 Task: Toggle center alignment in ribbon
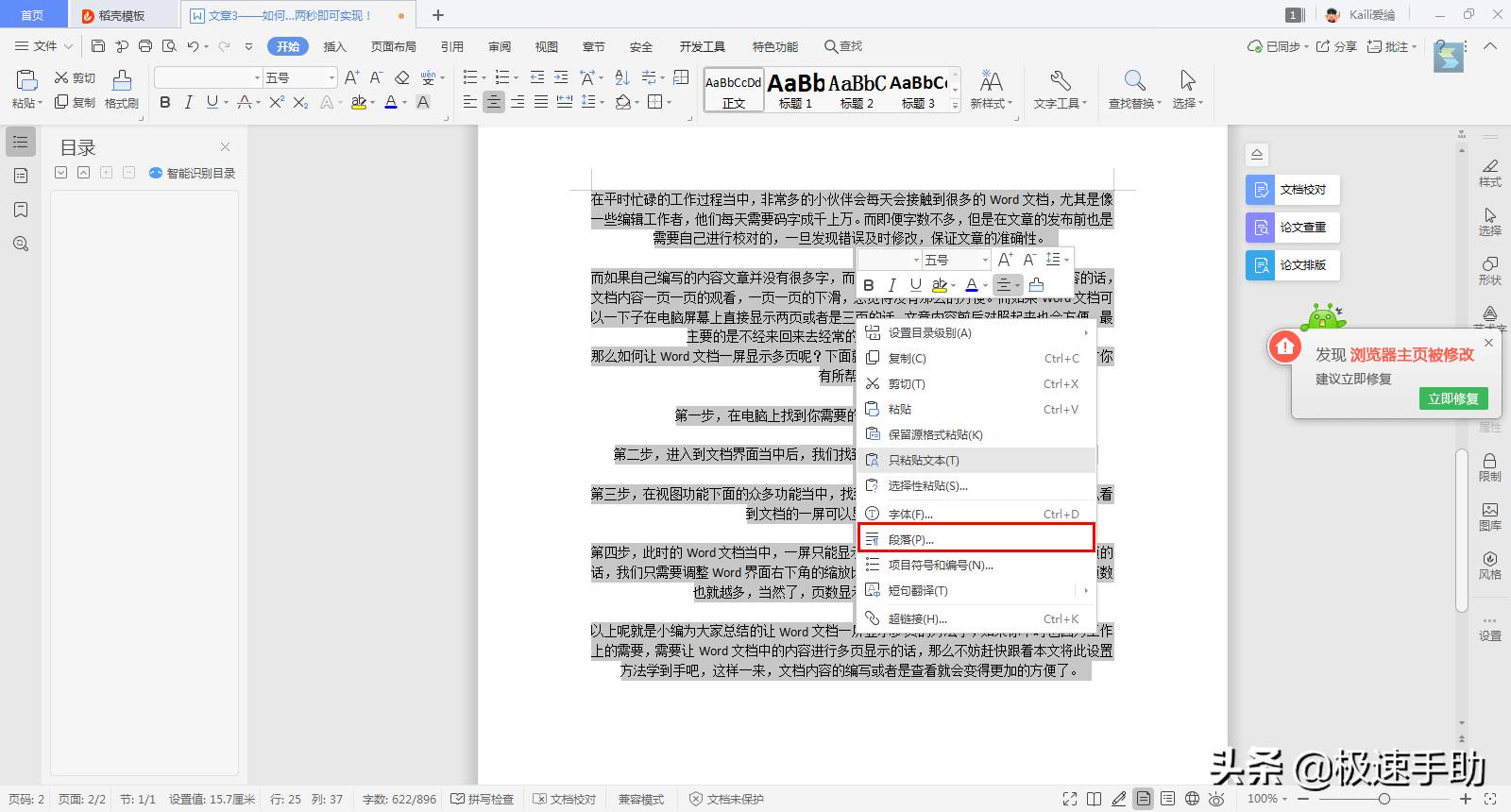tap(494, 102)
